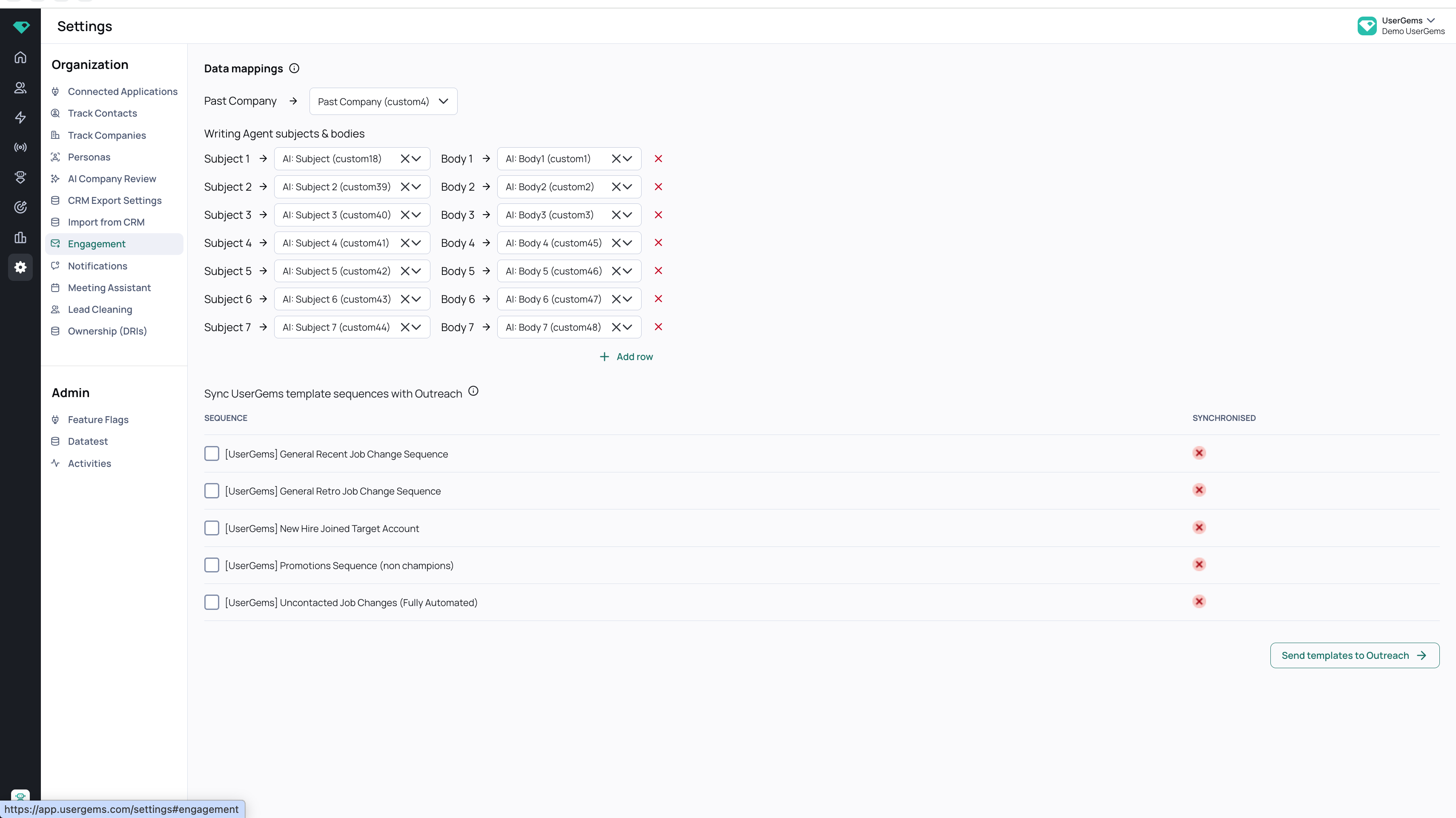
Task: Select the settings gear icon in the navigation rail
Action: click(x=20, y=267)
